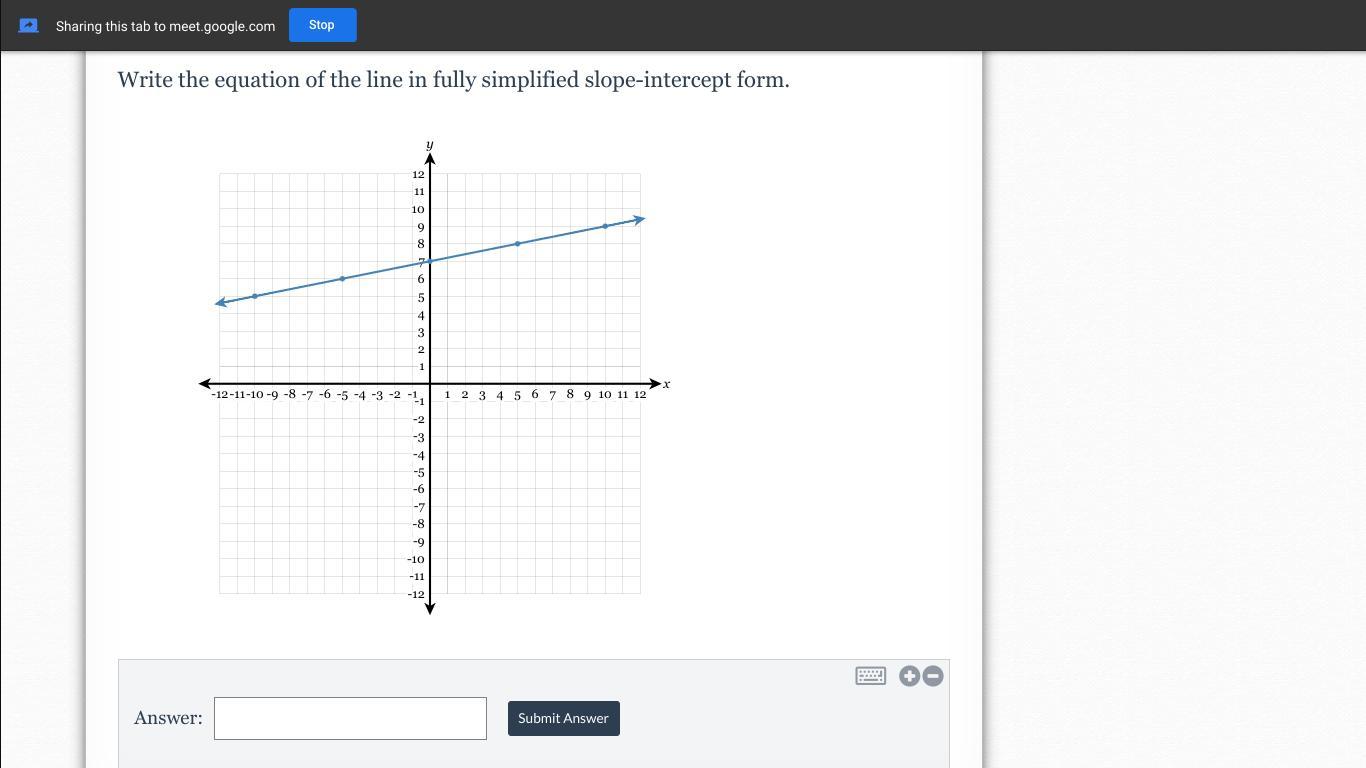Click the question prompt about slope-intercept form

[x=453, y=80]
